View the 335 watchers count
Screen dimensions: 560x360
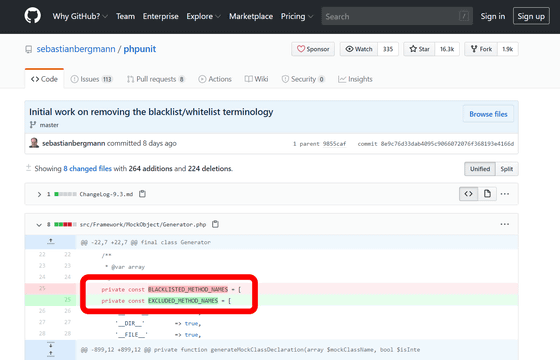click(x=388, y=49)
